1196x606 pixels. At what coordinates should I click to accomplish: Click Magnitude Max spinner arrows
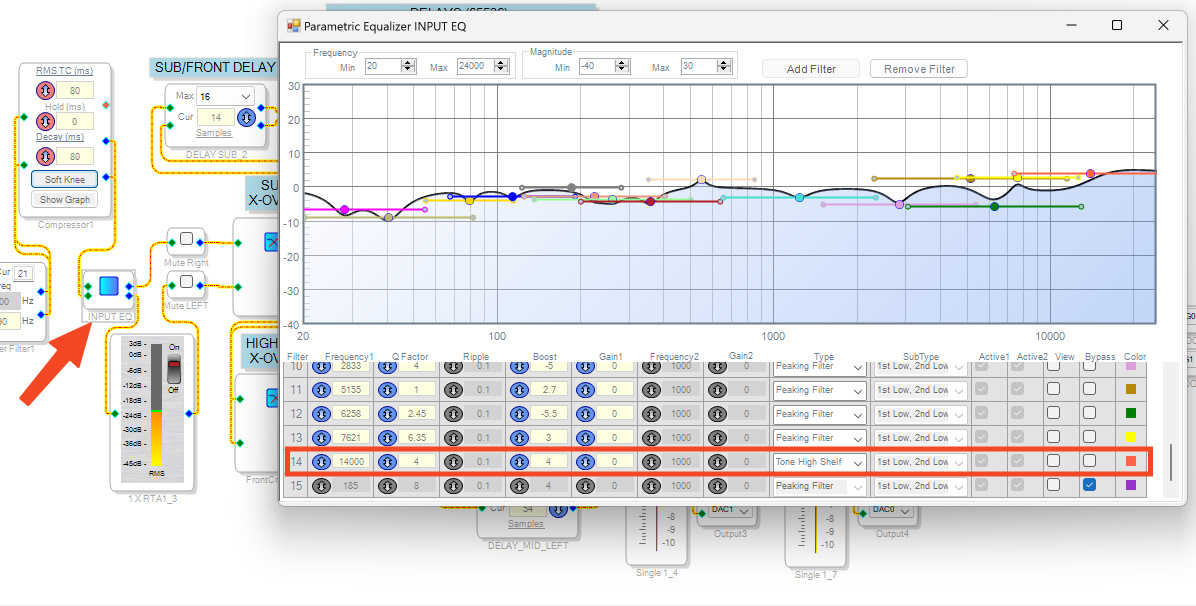point(725,66)
